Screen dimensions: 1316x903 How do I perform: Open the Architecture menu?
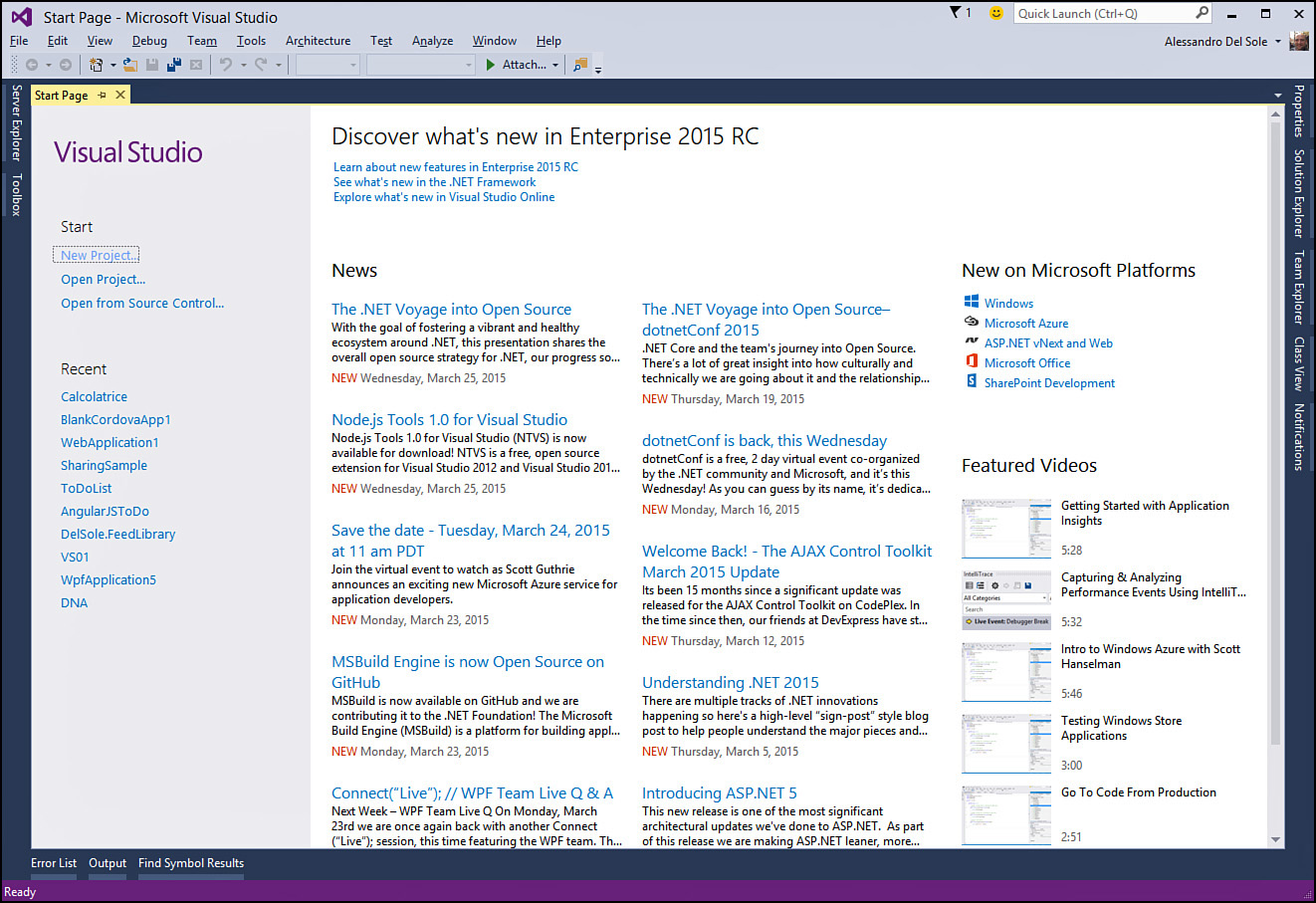[x=318, y=41]
